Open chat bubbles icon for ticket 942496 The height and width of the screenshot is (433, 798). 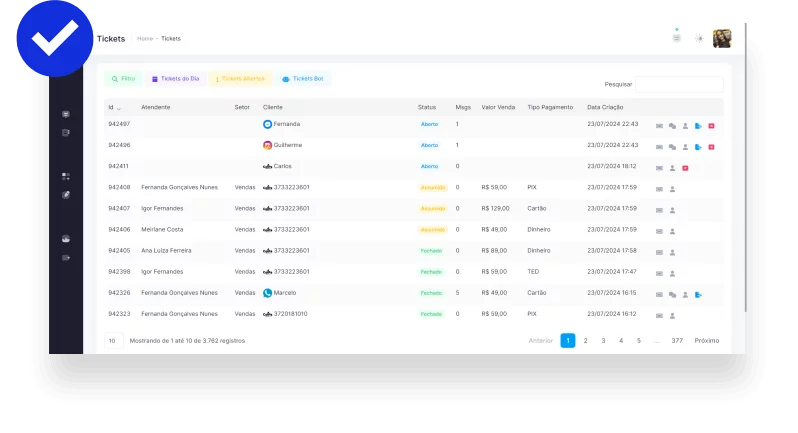(672, 147)
